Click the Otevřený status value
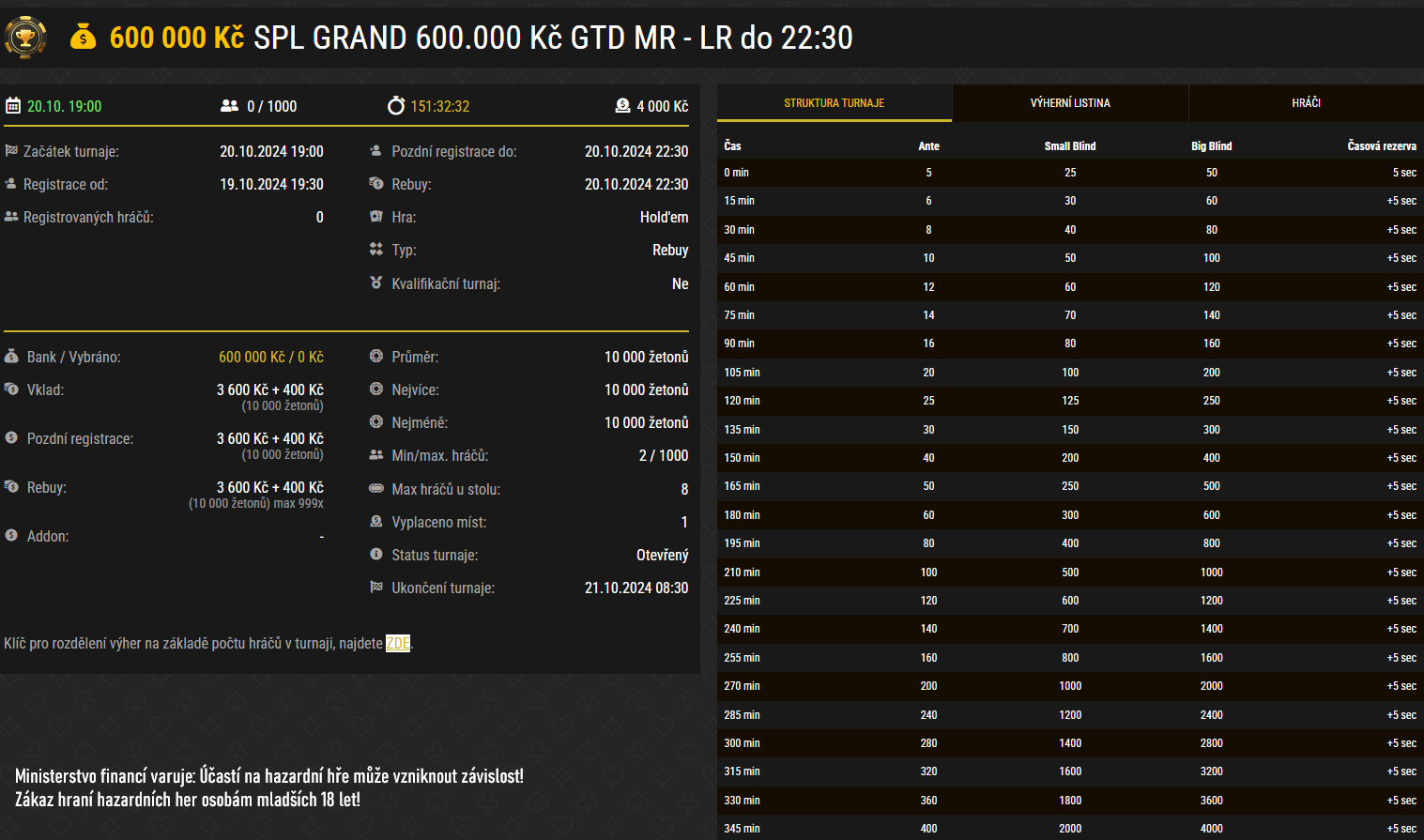The image size is (1424, 840). tap(663, 555)
